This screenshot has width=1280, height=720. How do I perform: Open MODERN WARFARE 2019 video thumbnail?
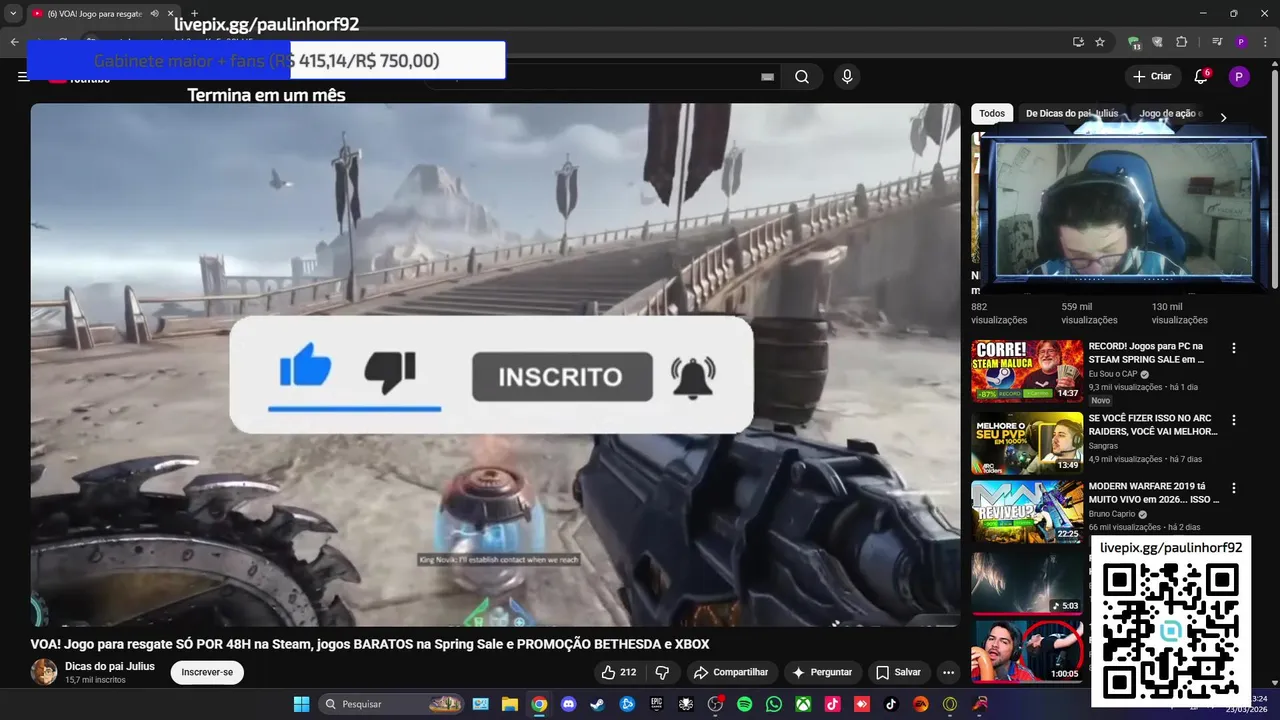1027,511
